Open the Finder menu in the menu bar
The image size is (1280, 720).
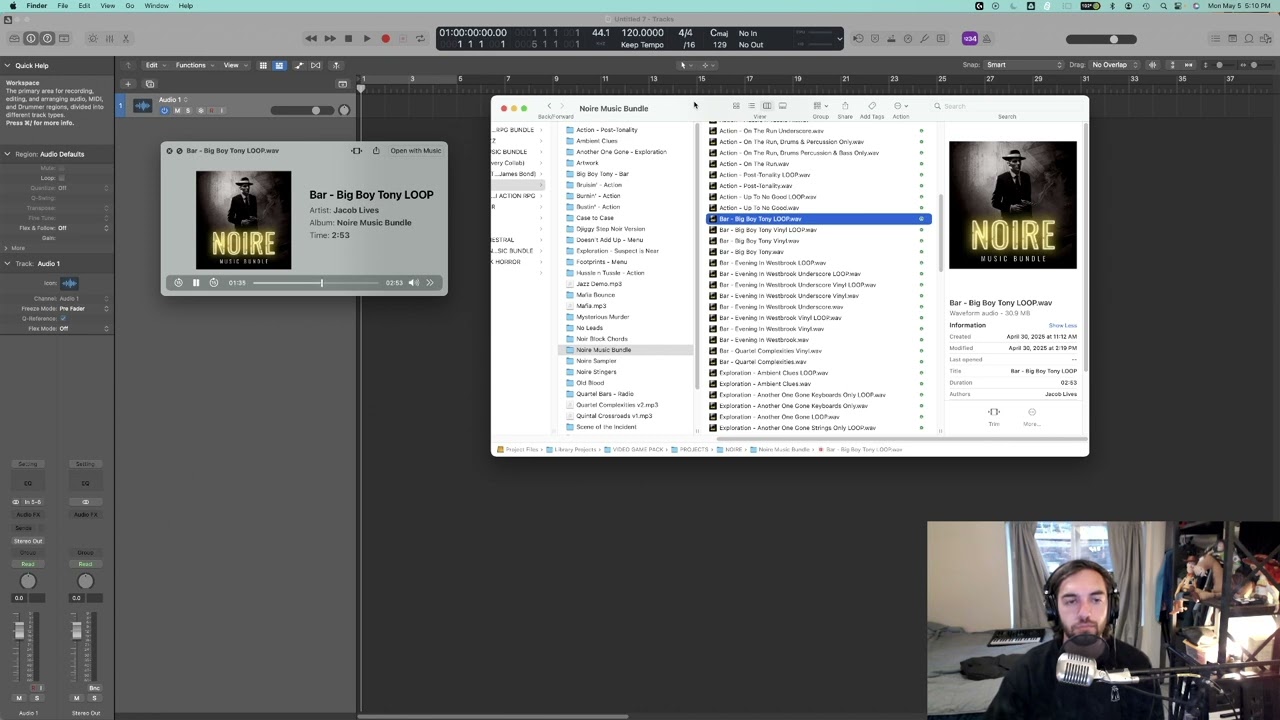(36, 6)
